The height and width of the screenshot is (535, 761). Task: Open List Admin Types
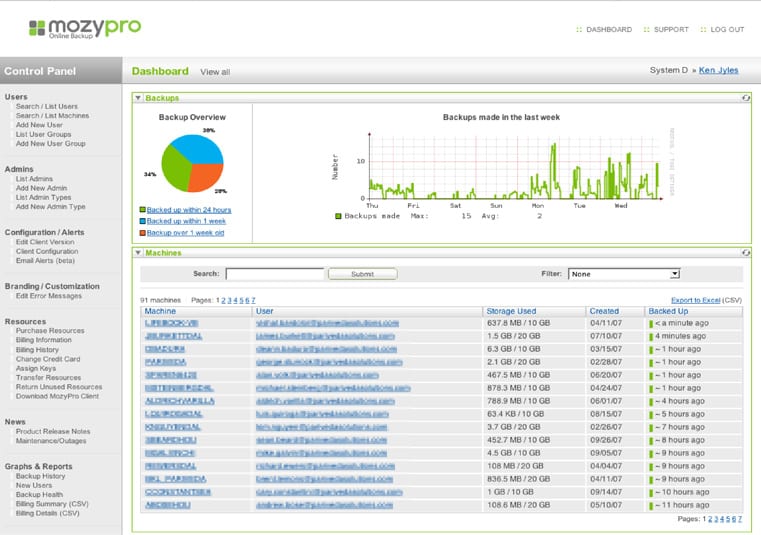[43, 197]
